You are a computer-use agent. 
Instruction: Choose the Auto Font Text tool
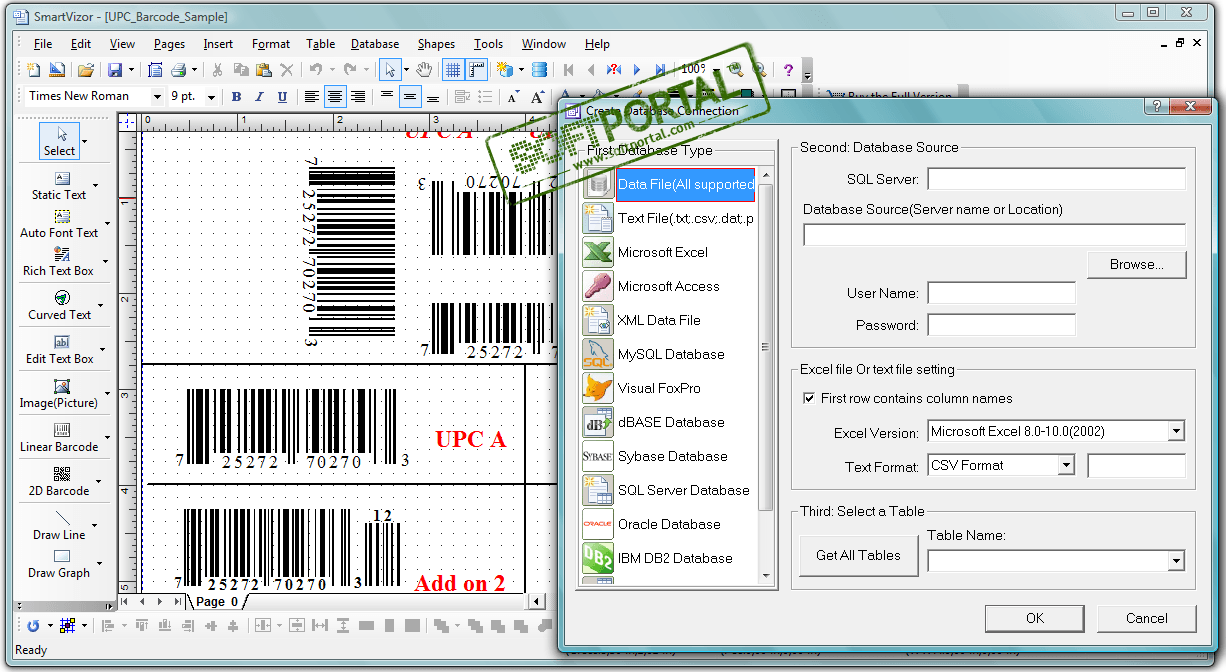(x=59, y=224)
